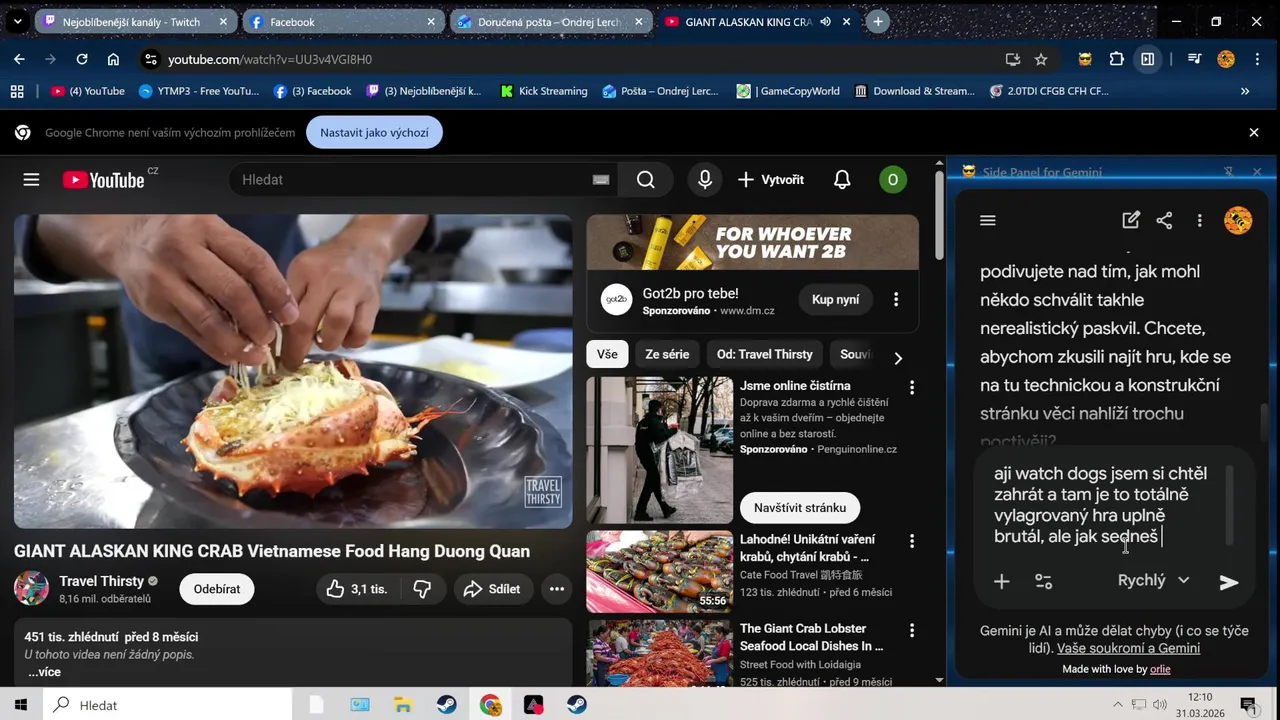
Task: Dismiss the default browser notification bar
Action: (x=1254, y=132)
